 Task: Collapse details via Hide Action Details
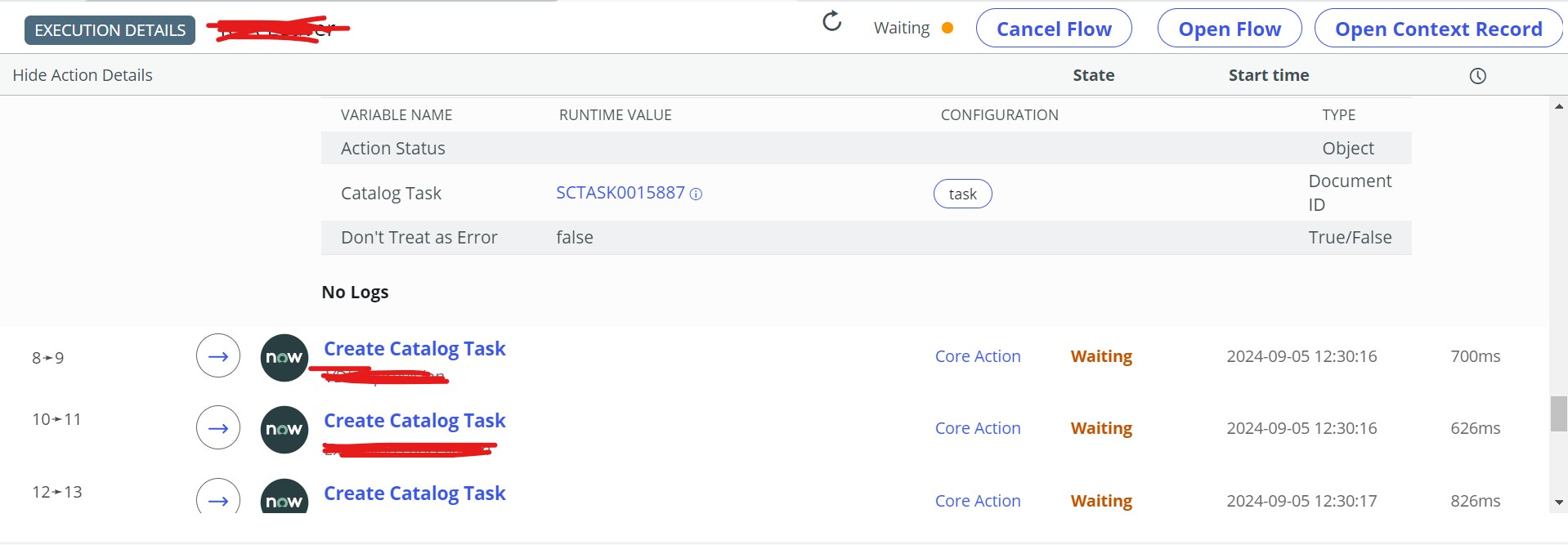pos(83,75)
